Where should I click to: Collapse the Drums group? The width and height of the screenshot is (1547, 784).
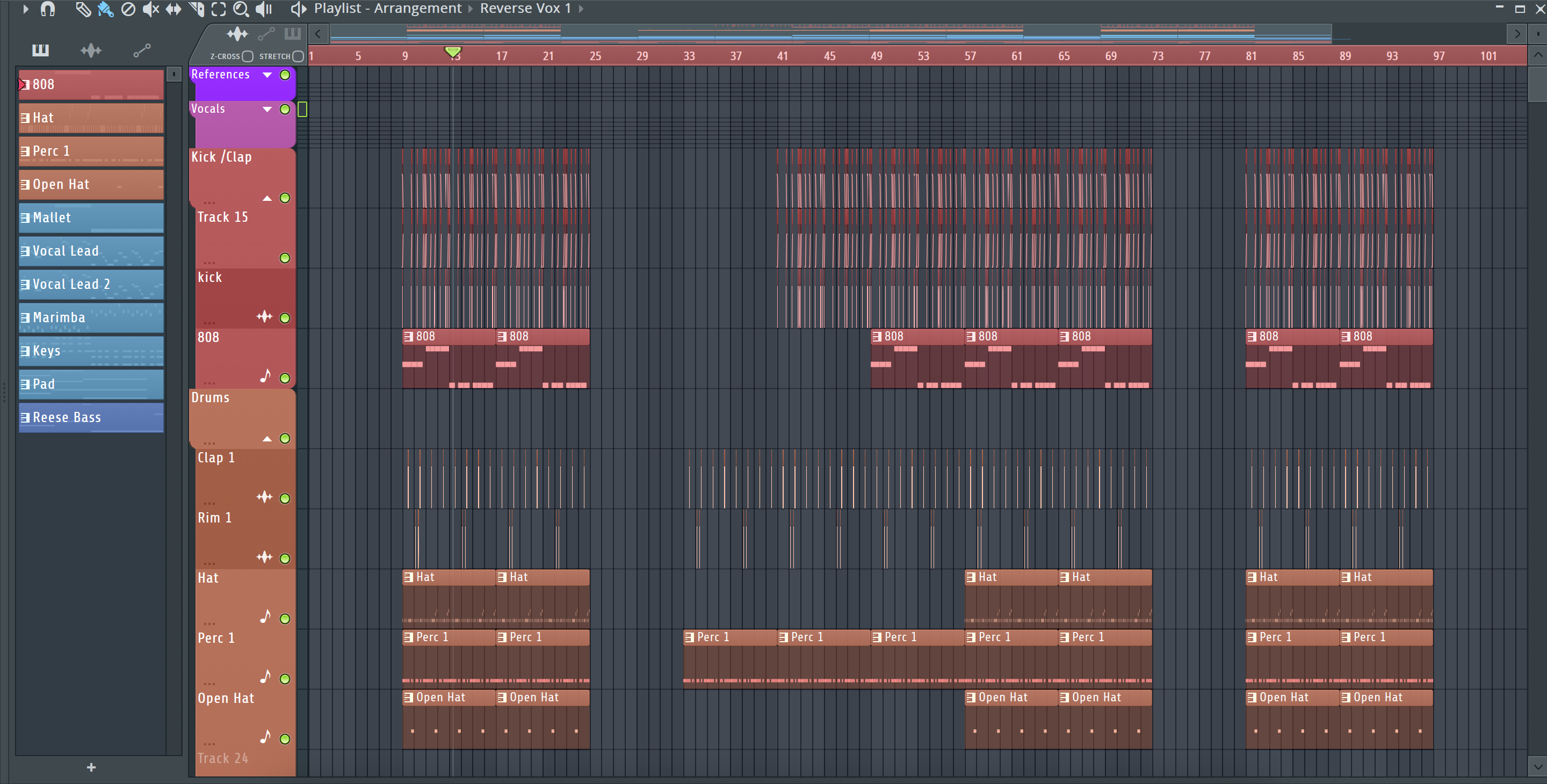(268, 439)
